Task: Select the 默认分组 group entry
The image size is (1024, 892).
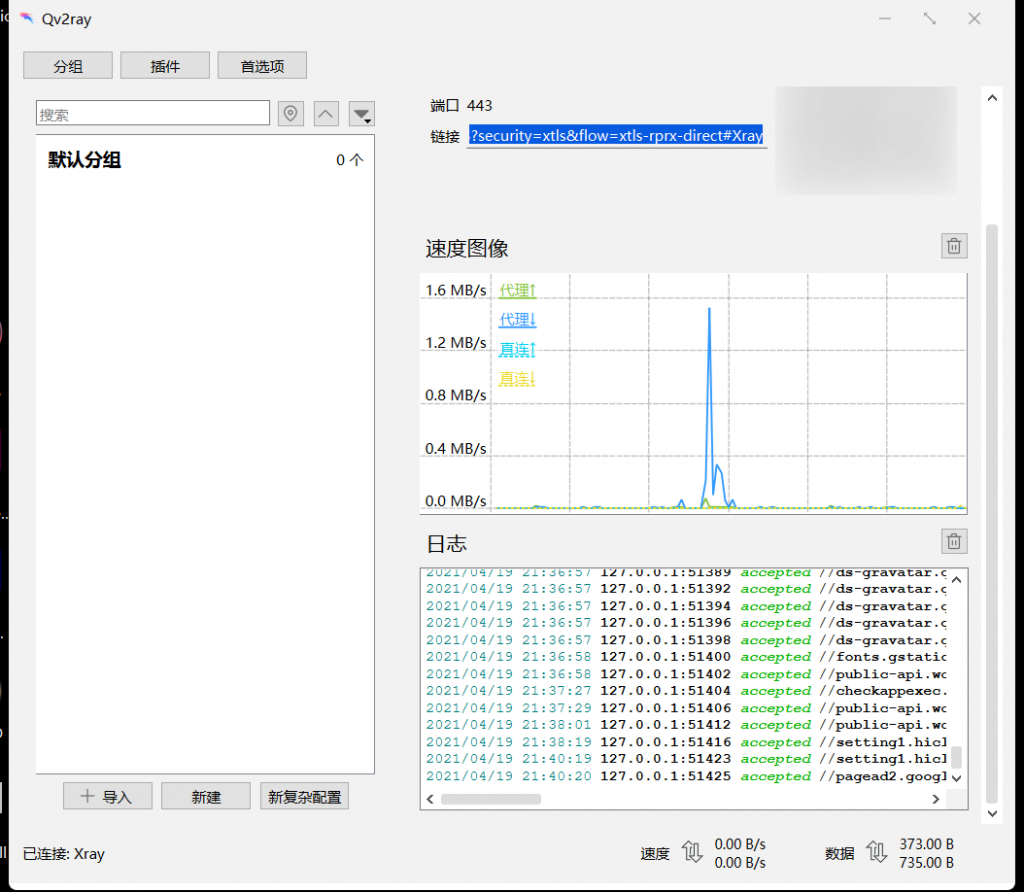Action: coord(85,160)
